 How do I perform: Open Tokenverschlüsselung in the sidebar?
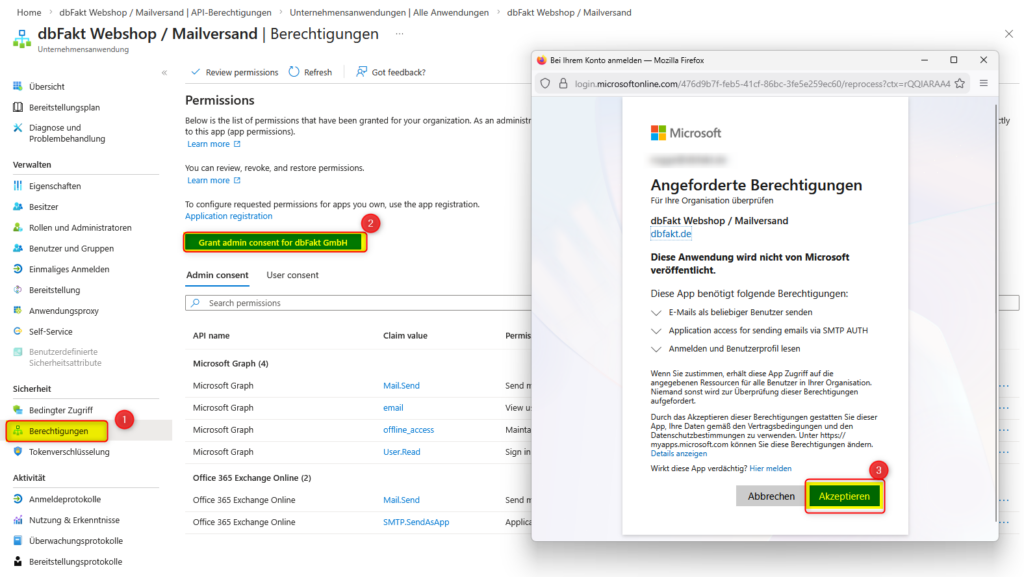68,452
